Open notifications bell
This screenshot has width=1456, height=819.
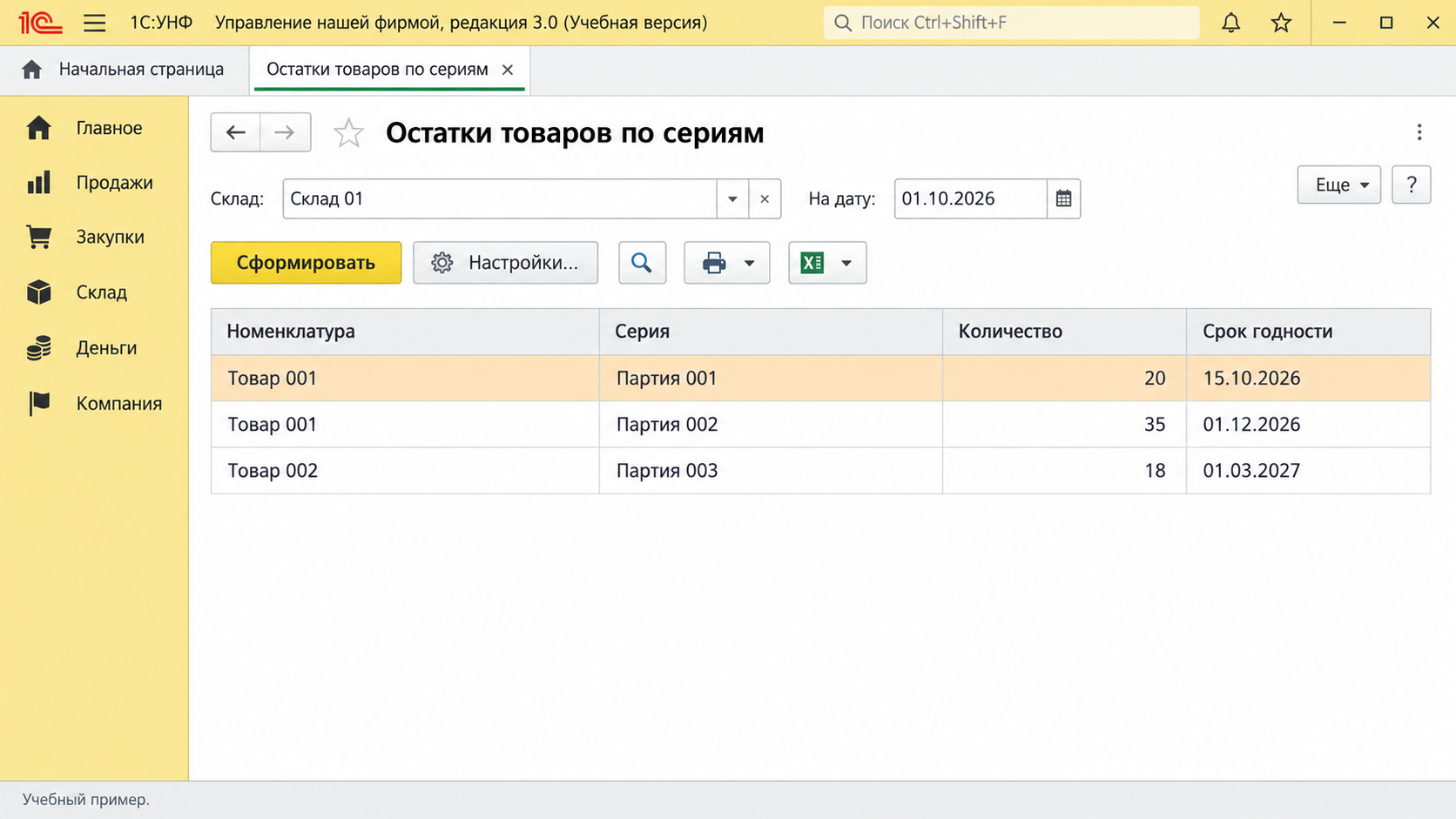click(x=1230, y=23)
